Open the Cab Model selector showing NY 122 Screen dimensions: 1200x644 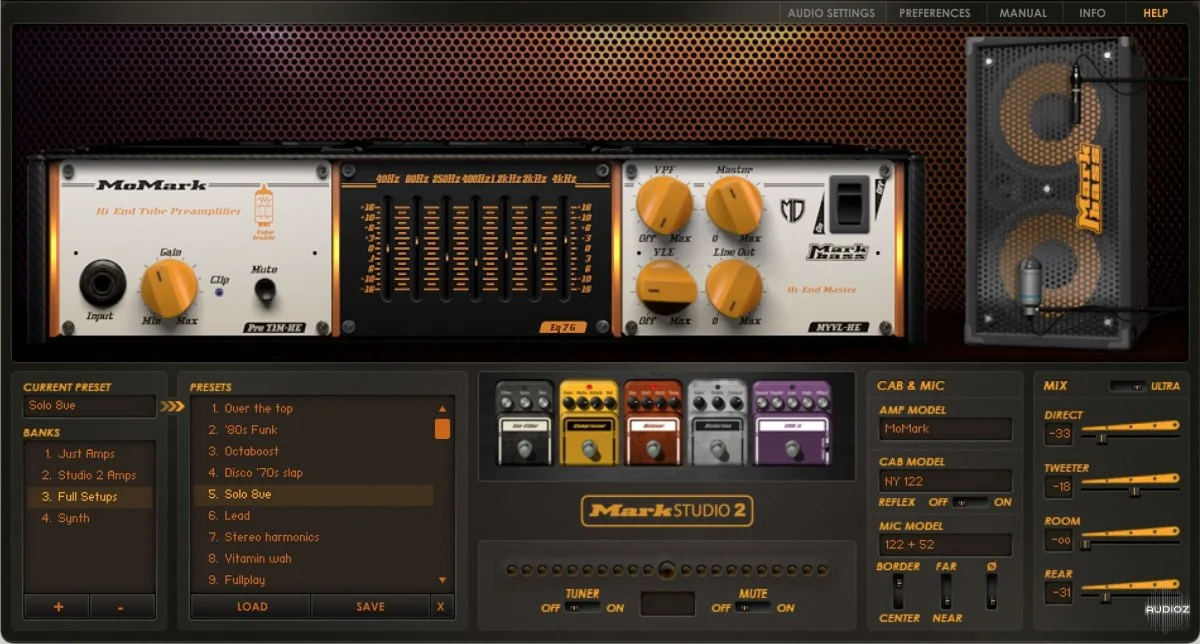[x=945, y=481]
